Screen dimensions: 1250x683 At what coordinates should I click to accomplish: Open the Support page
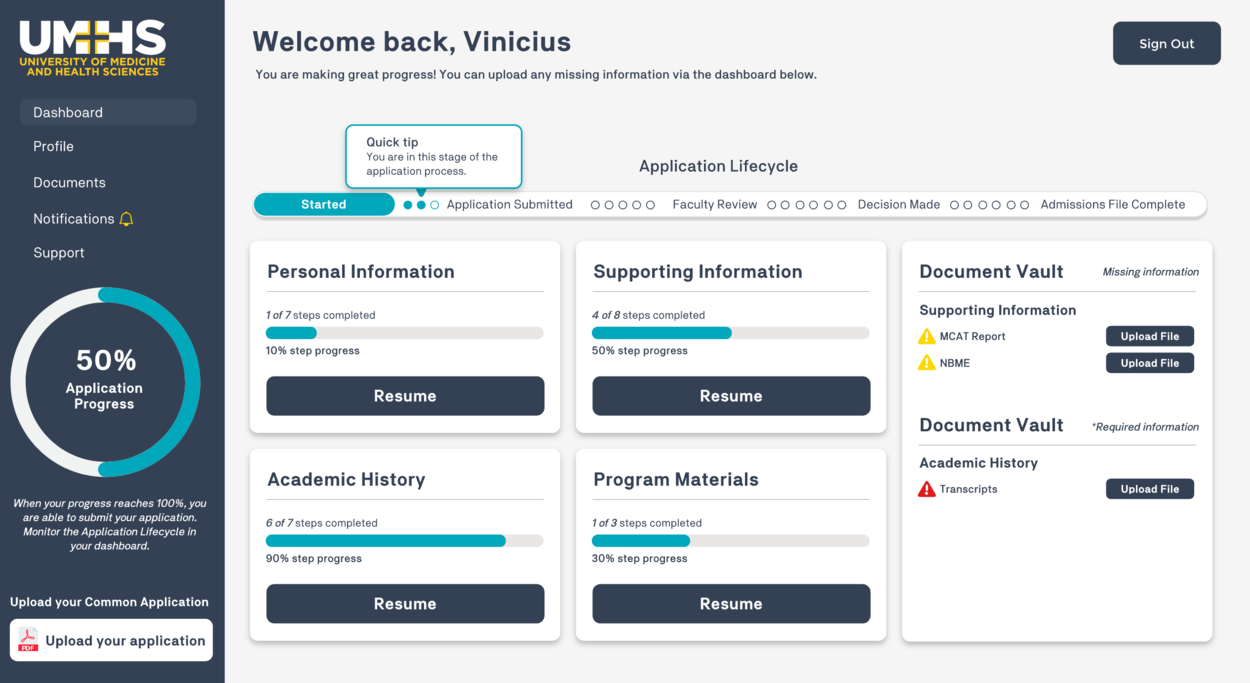(x=59, y=252)
